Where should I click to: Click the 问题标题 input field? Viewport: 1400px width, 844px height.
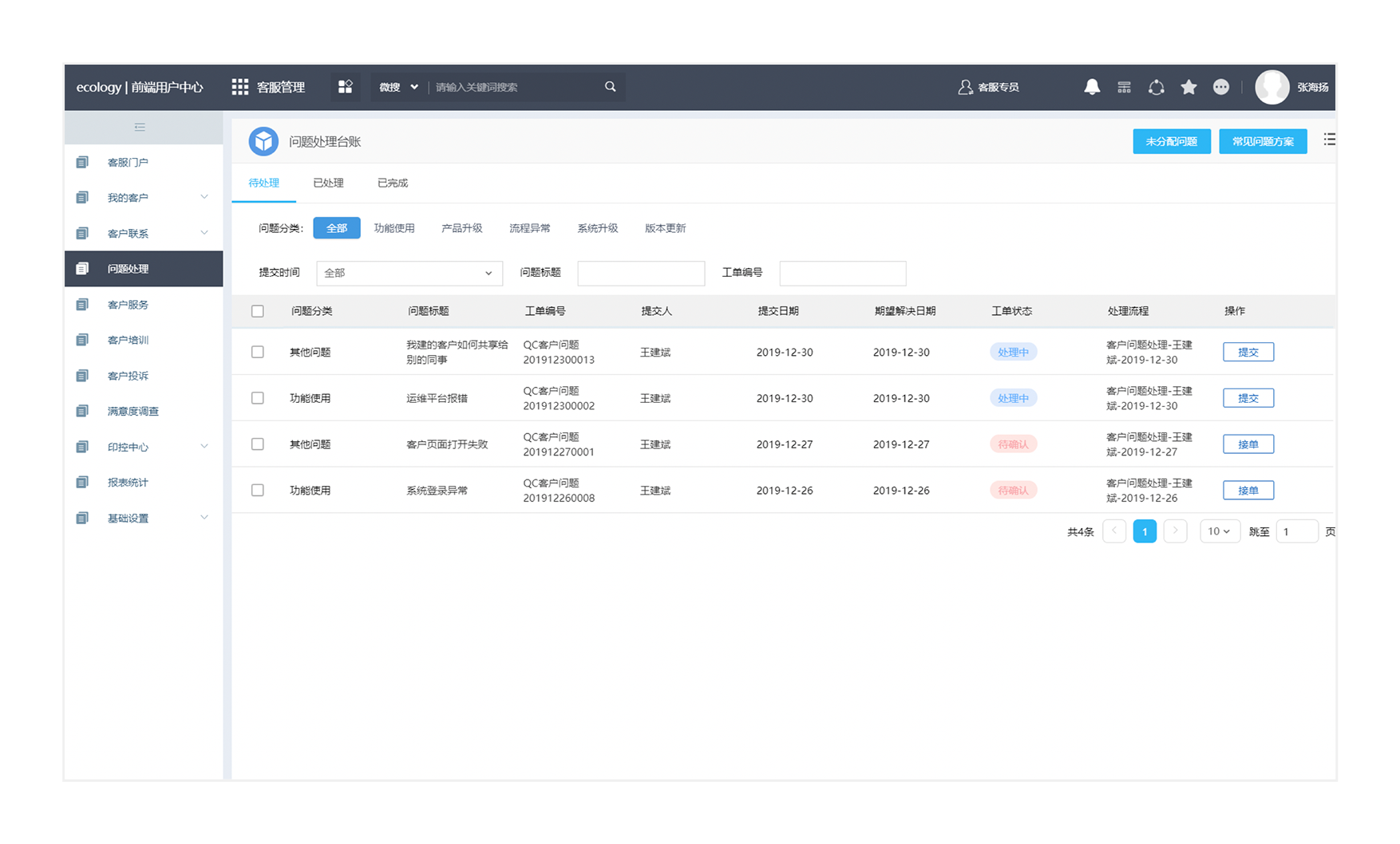(640, 274)
